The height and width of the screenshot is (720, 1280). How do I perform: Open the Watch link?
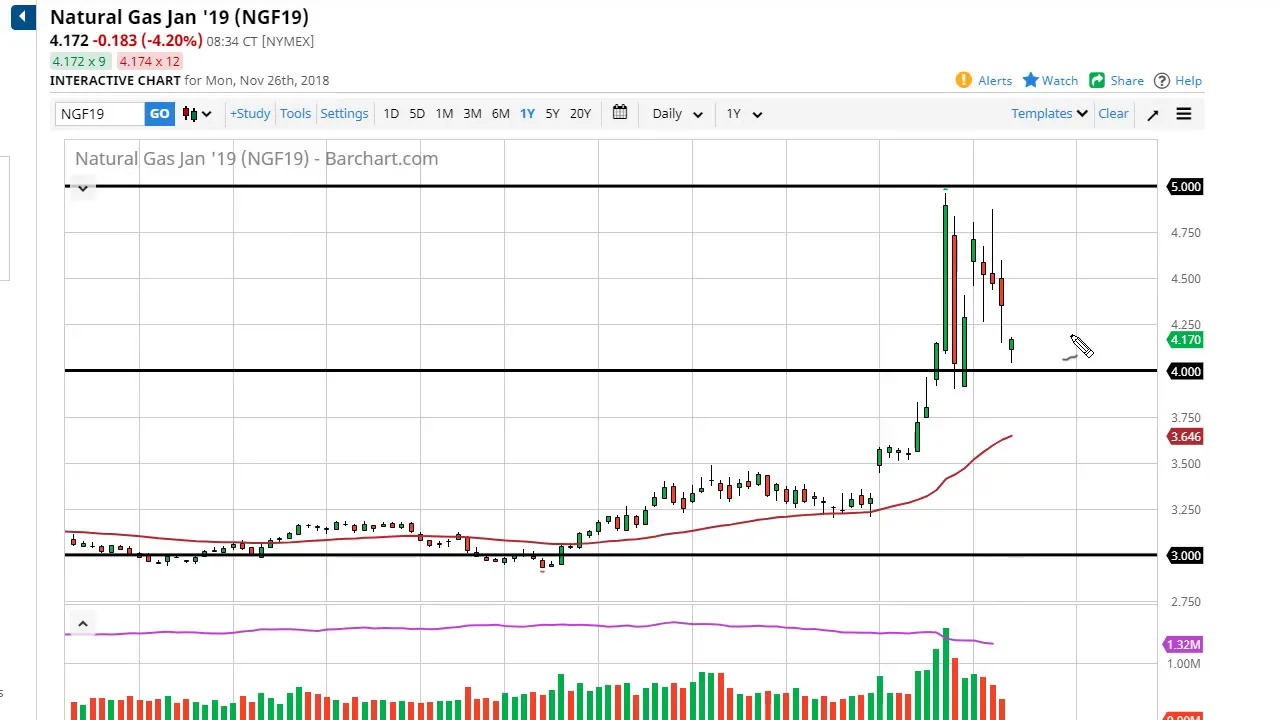pyautogui.click(x=1060, y=81)
